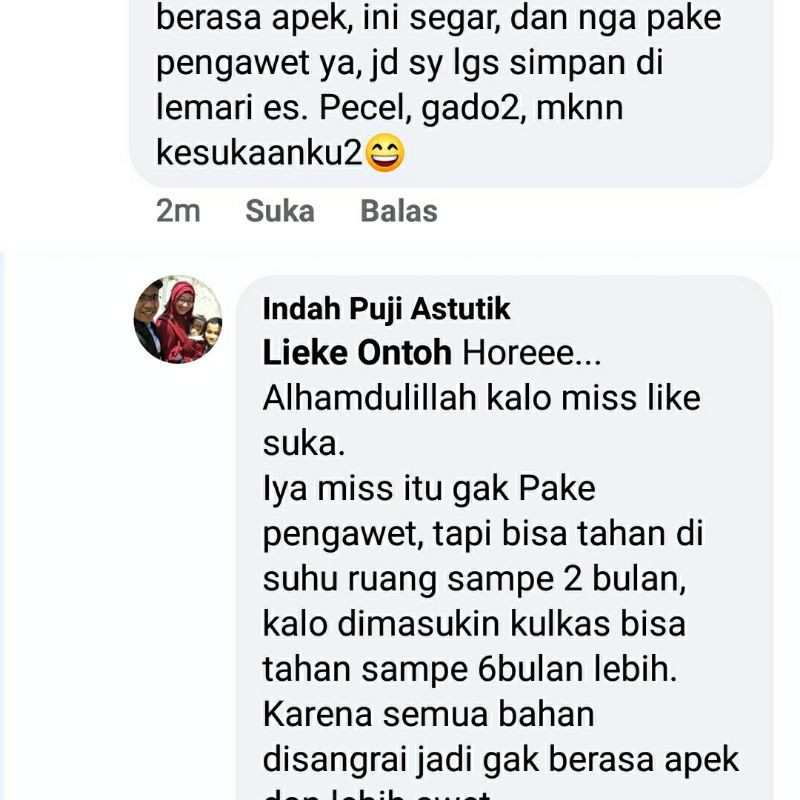Click the word 'Alhamdulillah' in the reply

(x=369, y=397)
